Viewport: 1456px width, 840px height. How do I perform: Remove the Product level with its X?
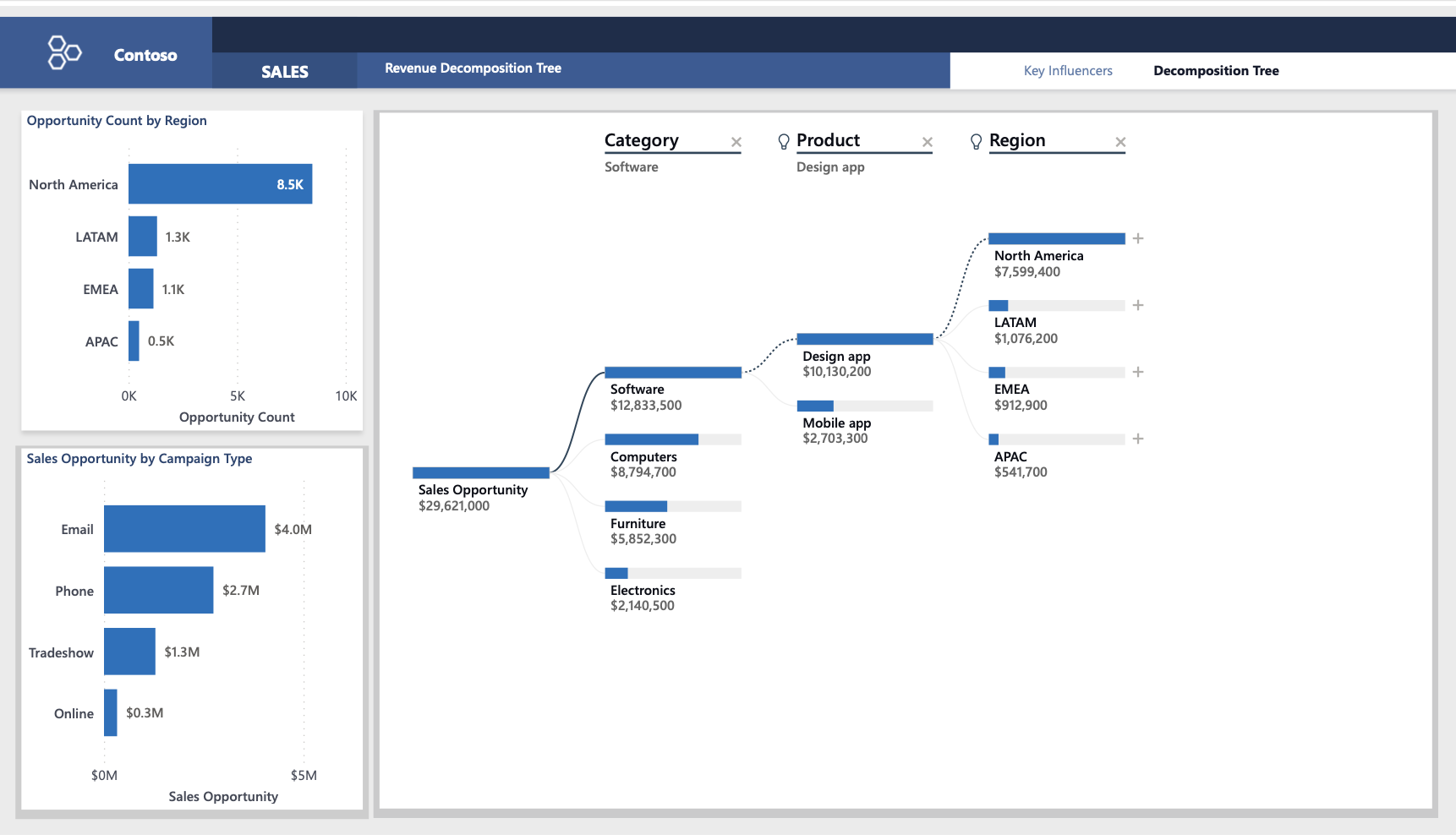pyautogui.click(x=928, y=142)
